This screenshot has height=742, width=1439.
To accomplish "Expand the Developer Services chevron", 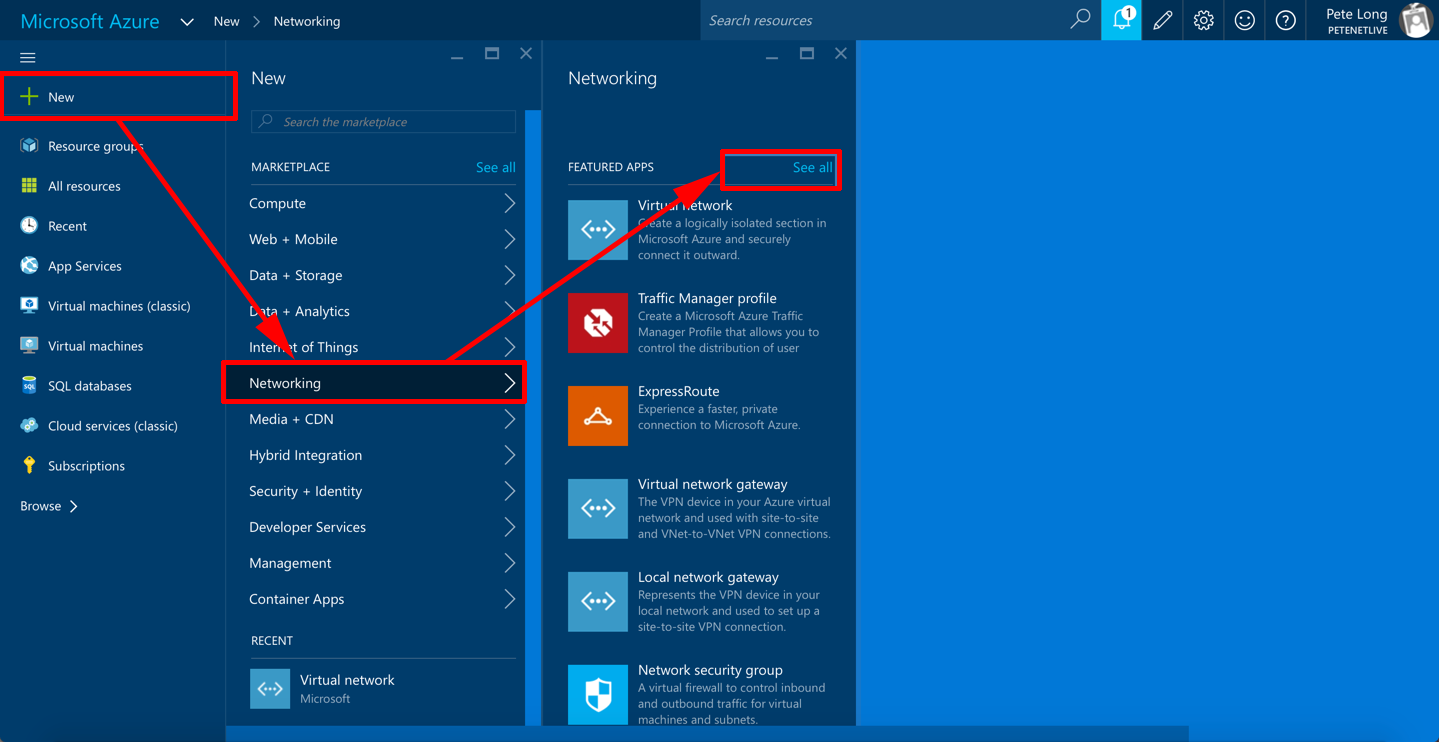I will pyautogui.click(x=510, y=527).
